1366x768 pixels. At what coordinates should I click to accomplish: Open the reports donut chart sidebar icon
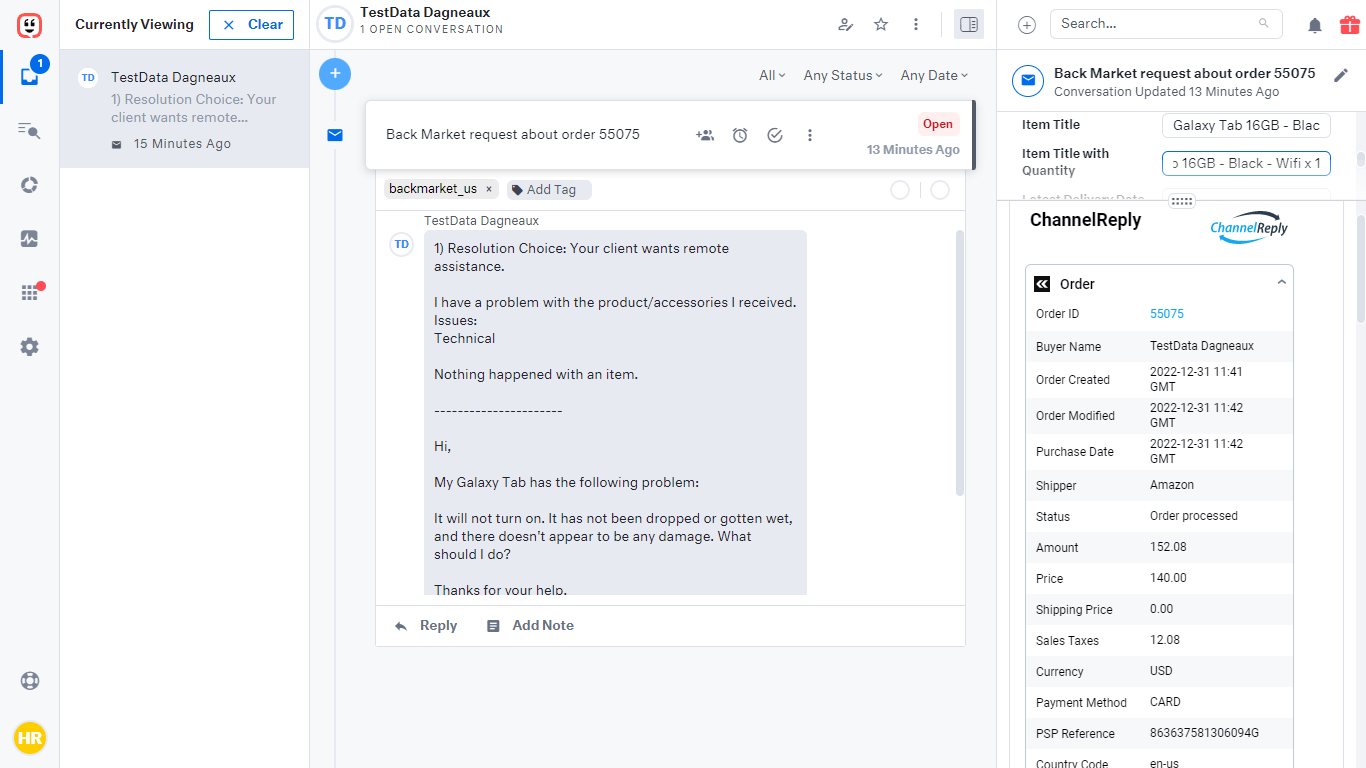29,185
